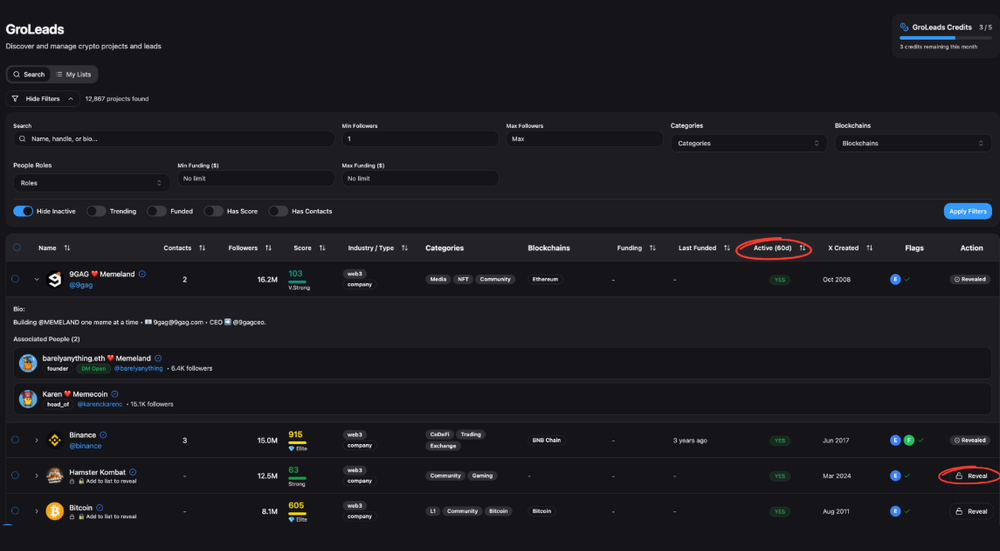The height and width of the screenshot is (551, 1000).
Task: Click GroLeads Credits coin icon
Action: [904, 27]
